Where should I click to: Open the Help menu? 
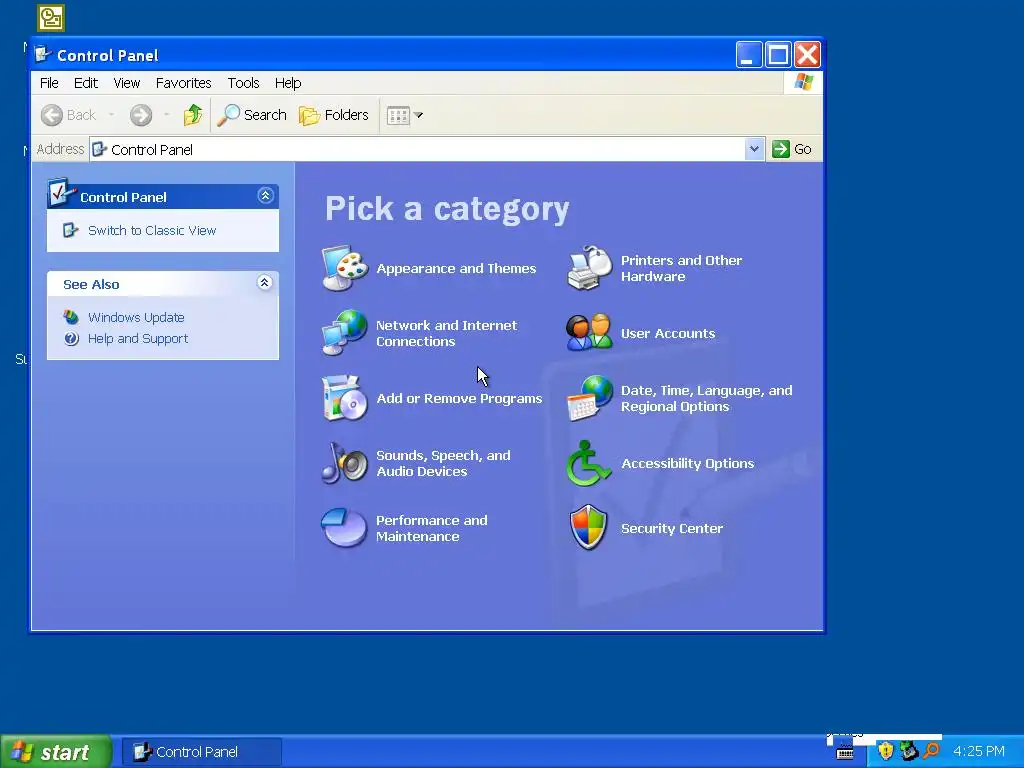click(x=287, y=83)
